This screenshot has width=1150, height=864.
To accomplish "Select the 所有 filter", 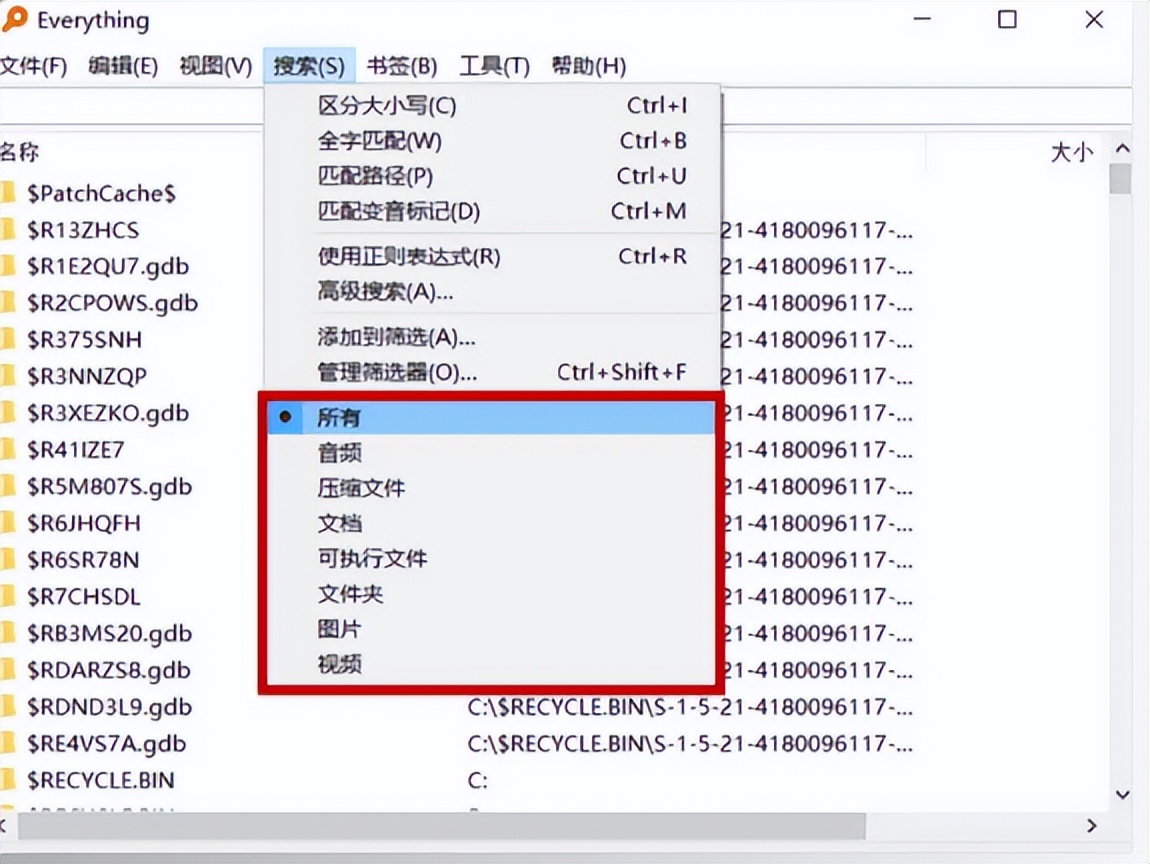I will point(491,417).
